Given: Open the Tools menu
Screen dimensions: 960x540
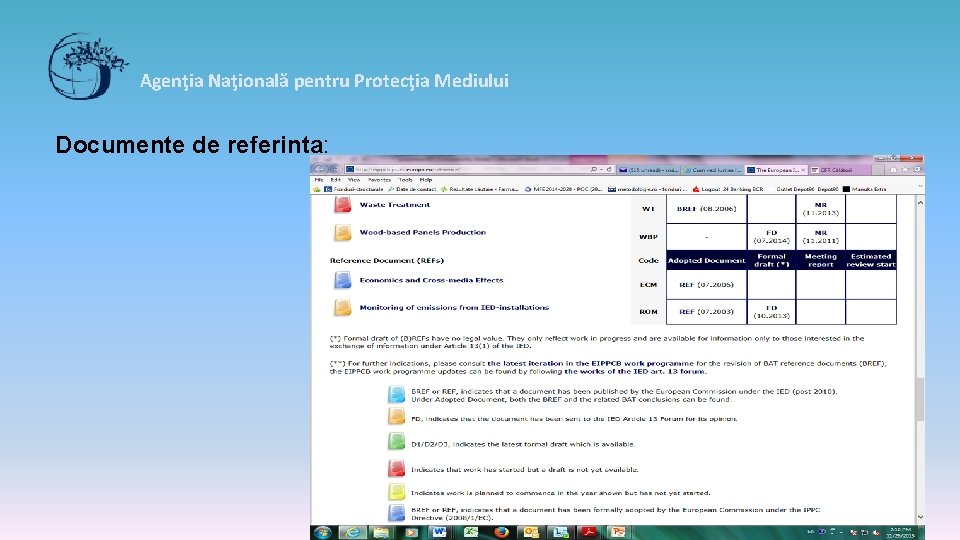Looking at the screenshot, I should pyautogui.click(x=405, y=180).
